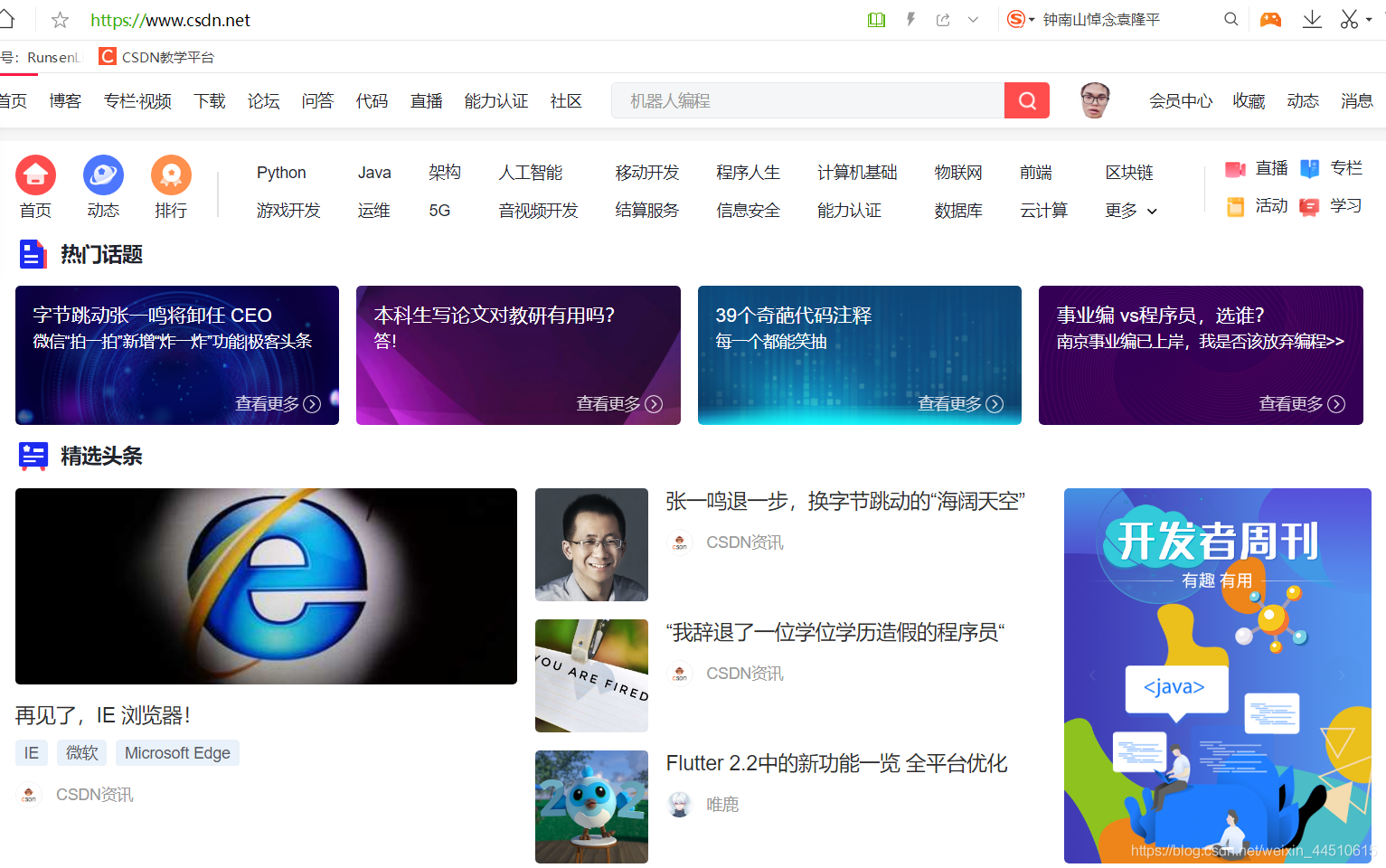Viewport: 1386px width, 868px height.
Task: Click the previous arrow on 开发者周刊 banner
Action: [1092, 675]
